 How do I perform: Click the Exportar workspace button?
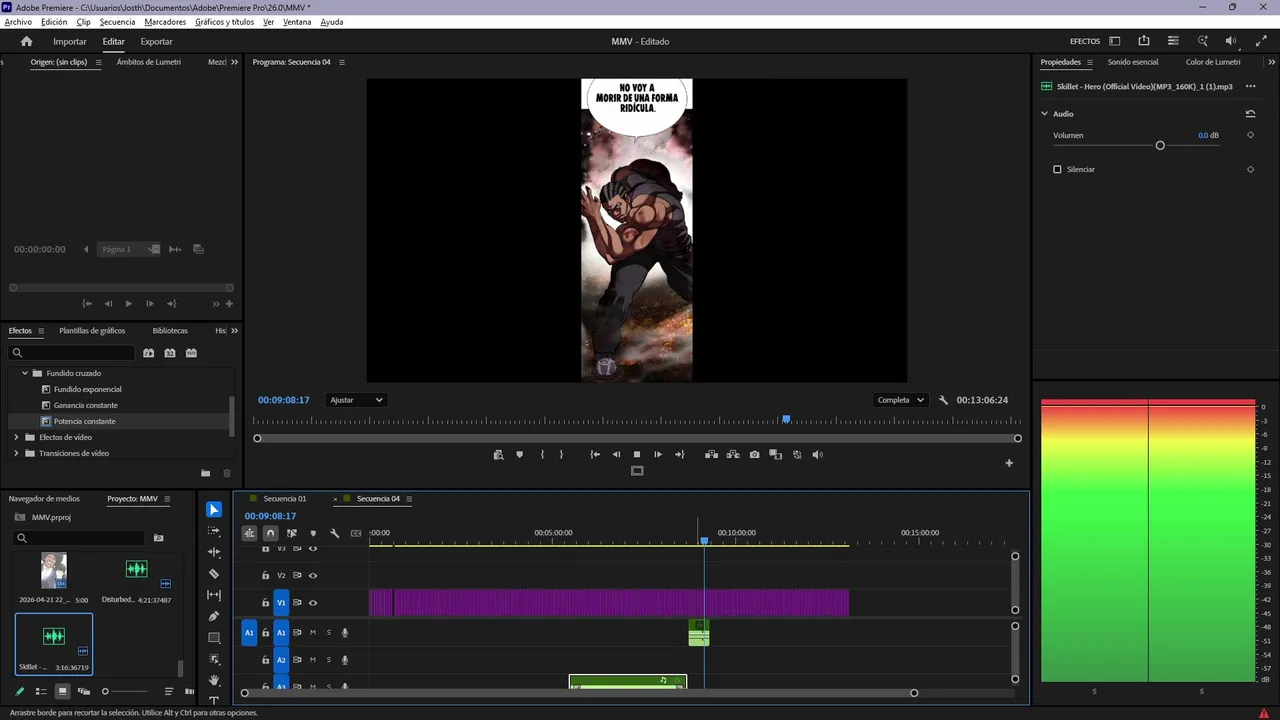(156, 42)
